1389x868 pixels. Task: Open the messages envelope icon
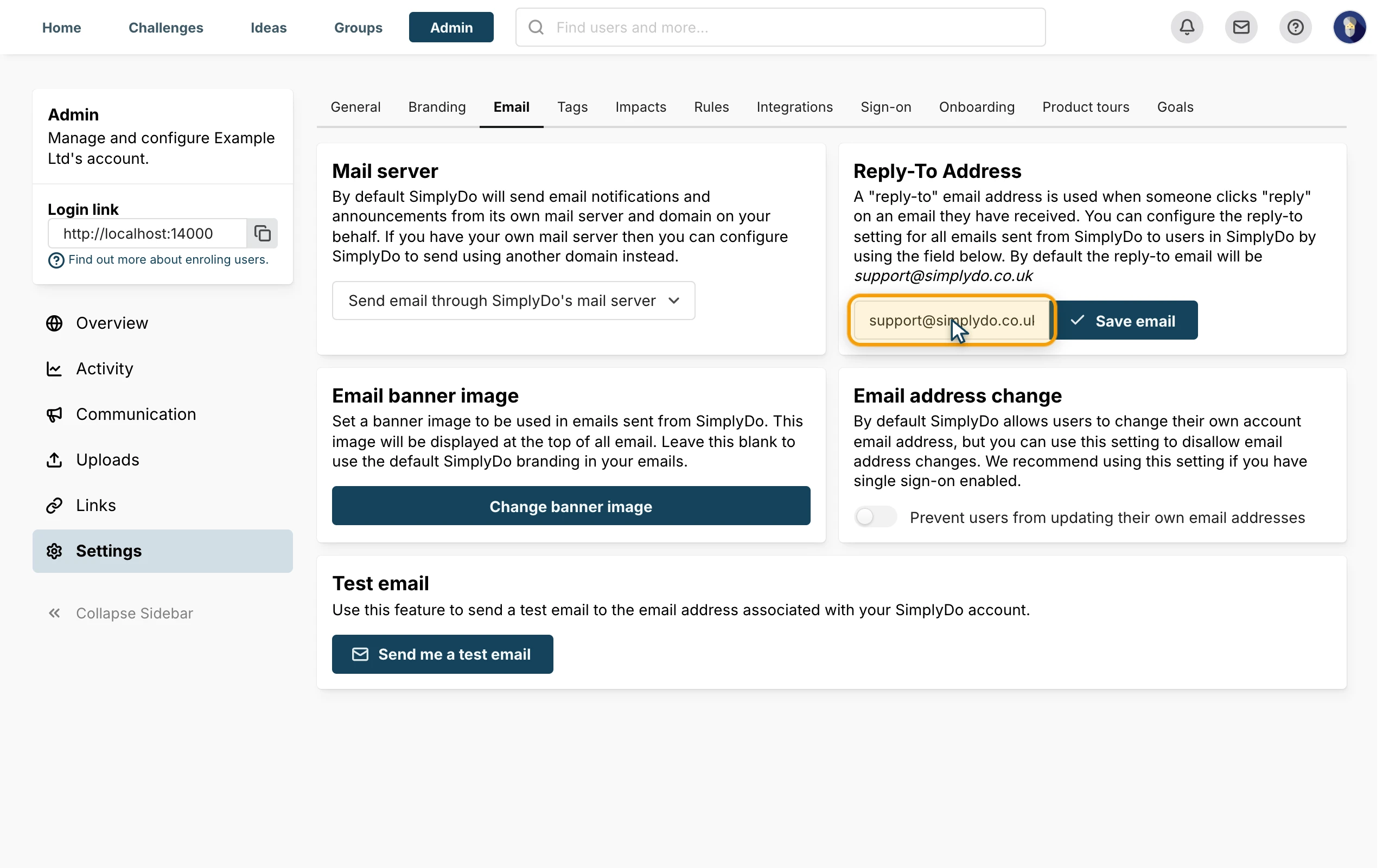(x=1241, y=27)
